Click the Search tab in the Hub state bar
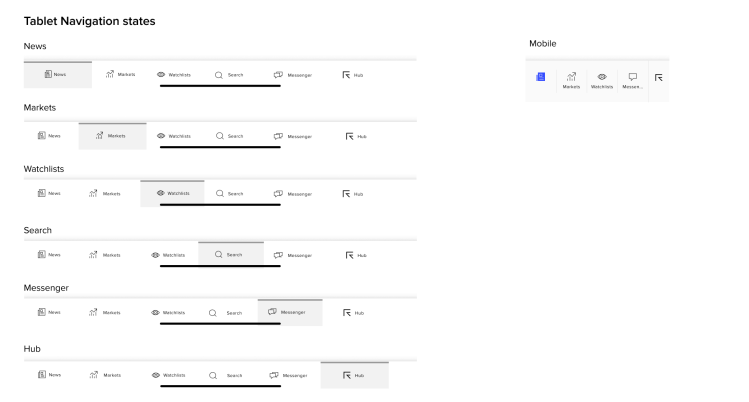Image resolution: width=749 pixels, height=402 pixels. pyautogui.click(x=226, y=375)
